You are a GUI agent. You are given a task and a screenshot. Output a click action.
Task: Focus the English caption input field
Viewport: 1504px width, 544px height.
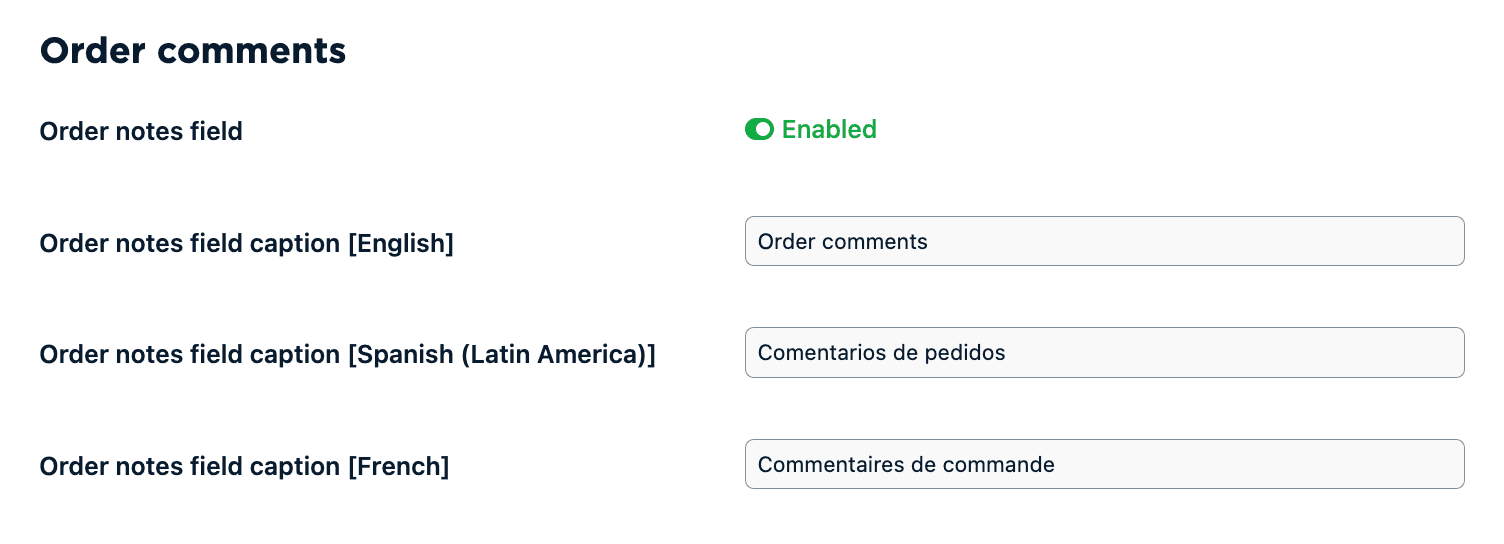[1104, 241]
